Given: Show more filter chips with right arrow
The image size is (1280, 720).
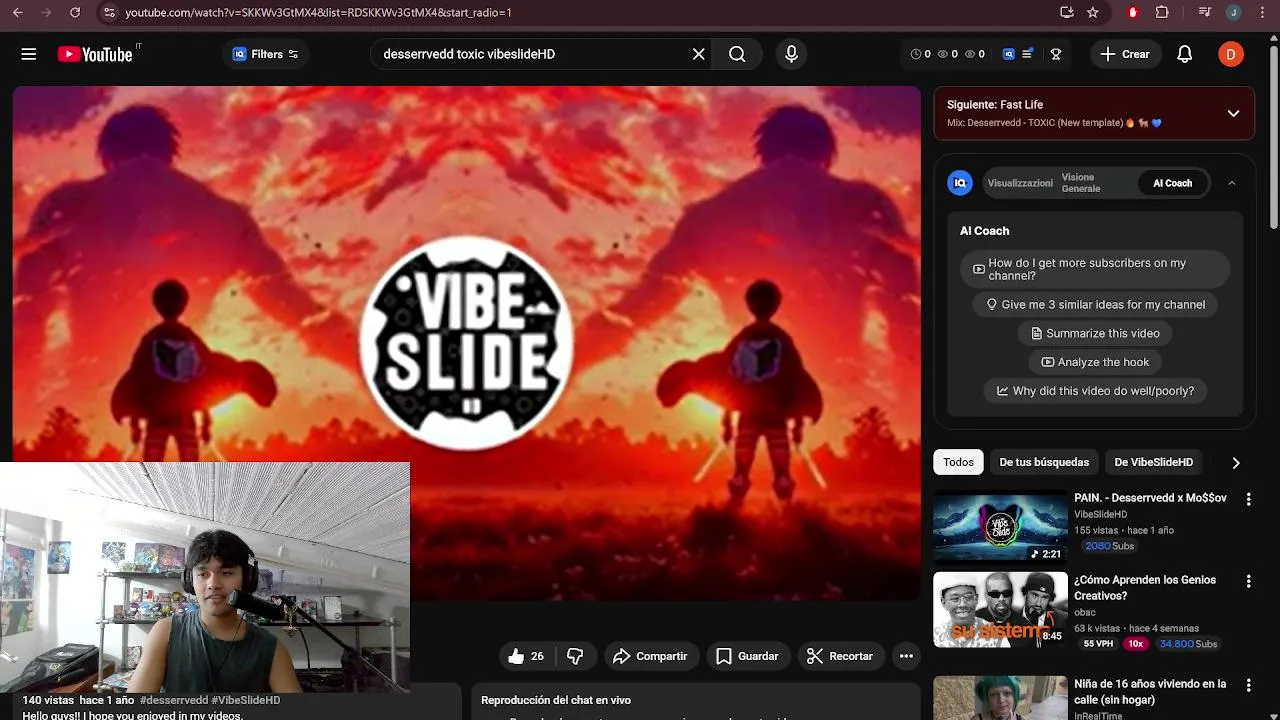Looking at the screenshot, I should pyautogui.click(x=1235, y=462).
